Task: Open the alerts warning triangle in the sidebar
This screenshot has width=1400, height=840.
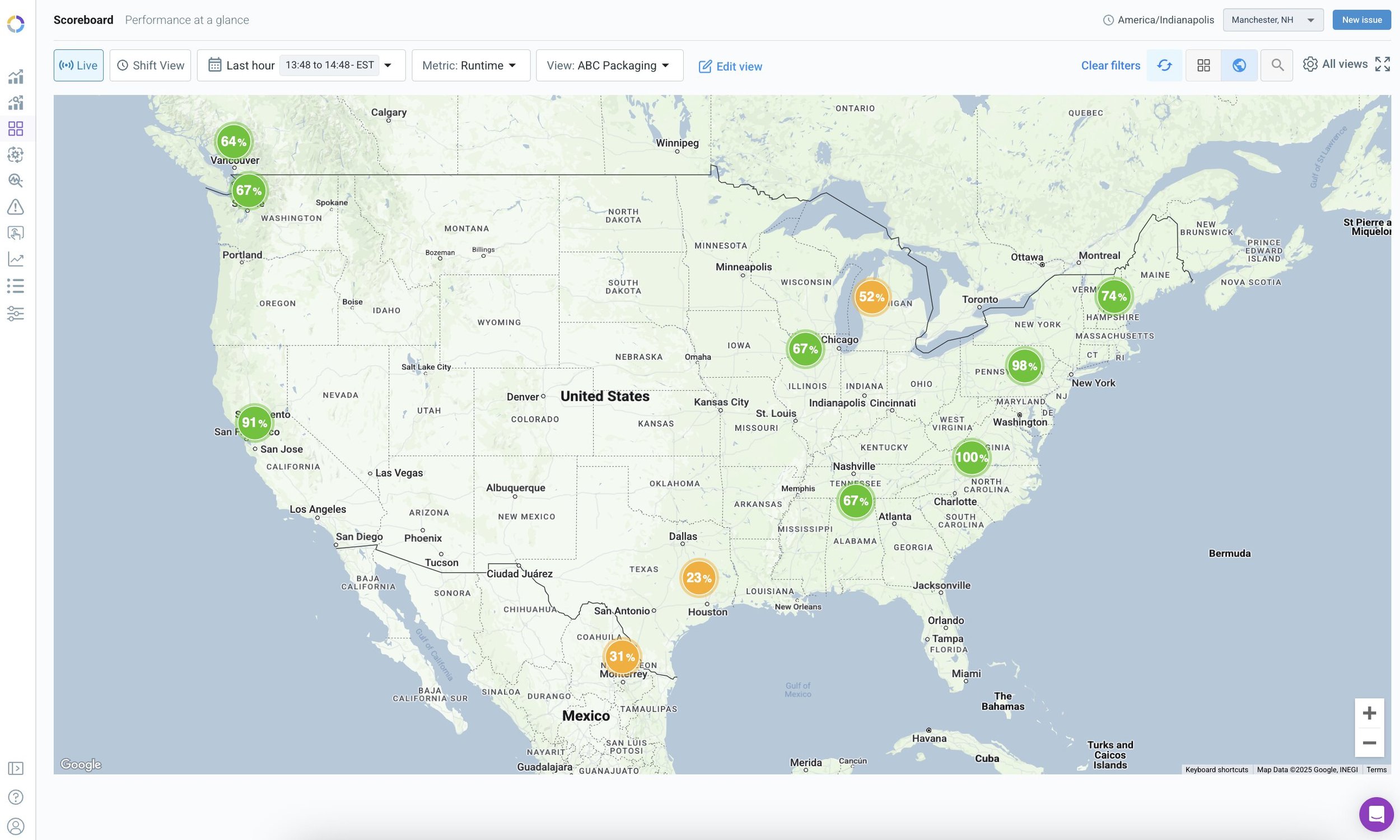Action: [x=16, y=207]
